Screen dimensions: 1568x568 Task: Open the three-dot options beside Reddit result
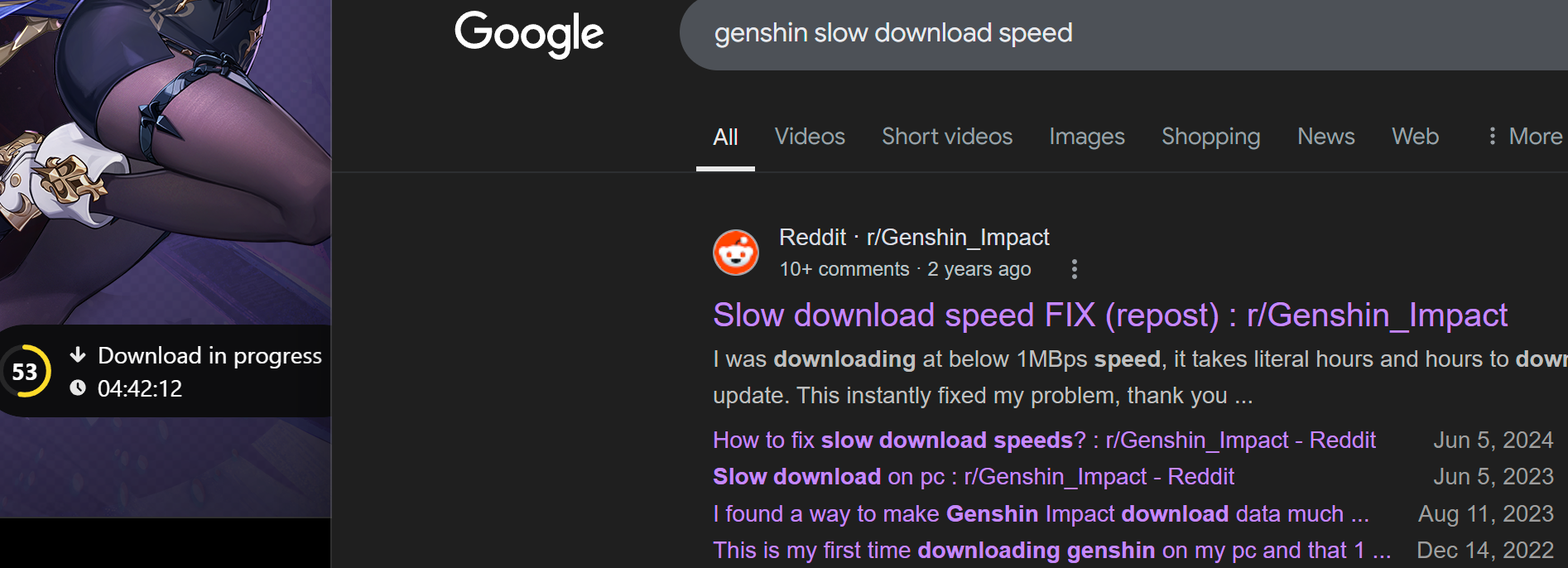click(x=1074, y=269)
